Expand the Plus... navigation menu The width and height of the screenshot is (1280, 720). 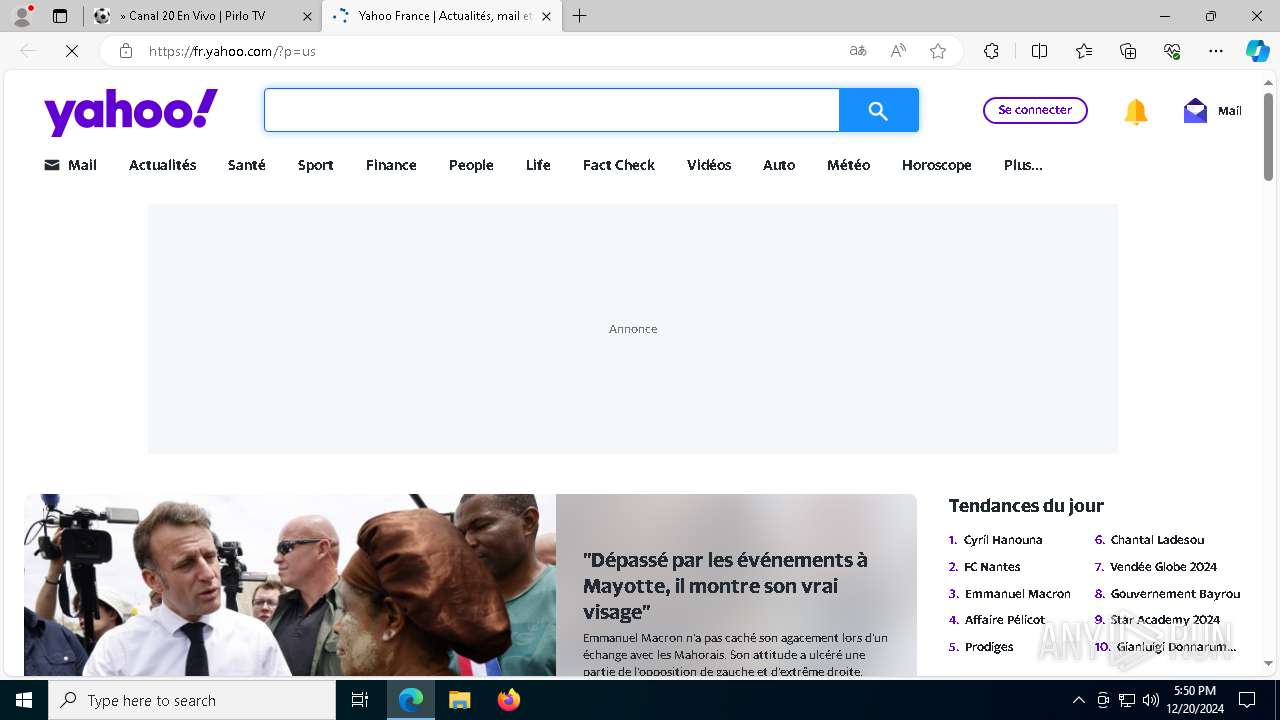click(1023, 165)
